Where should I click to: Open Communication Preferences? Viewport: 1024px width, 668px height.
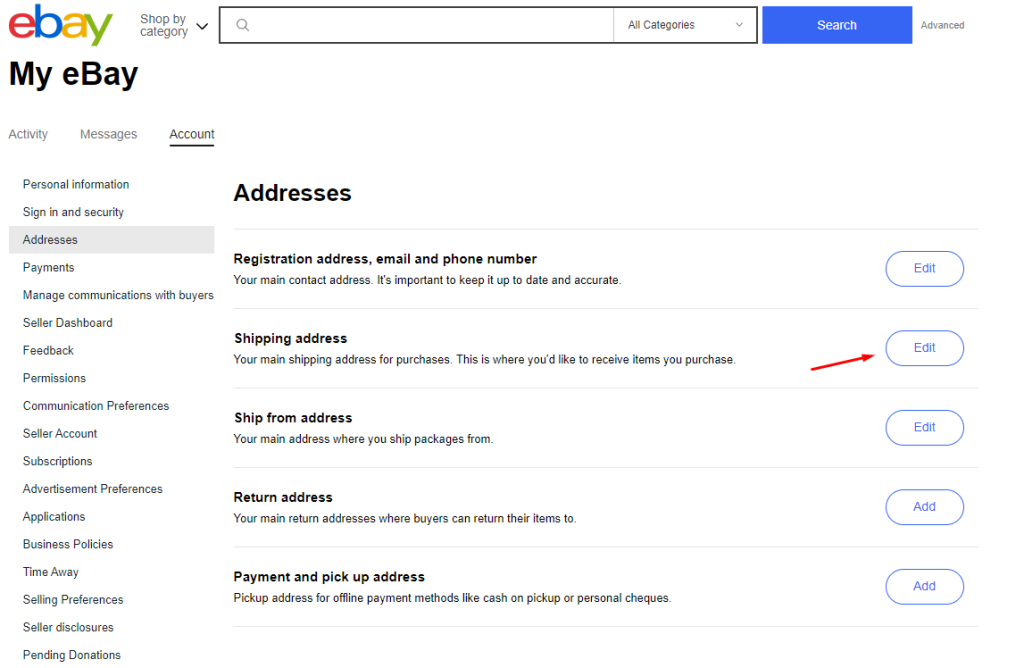[96, 406]
